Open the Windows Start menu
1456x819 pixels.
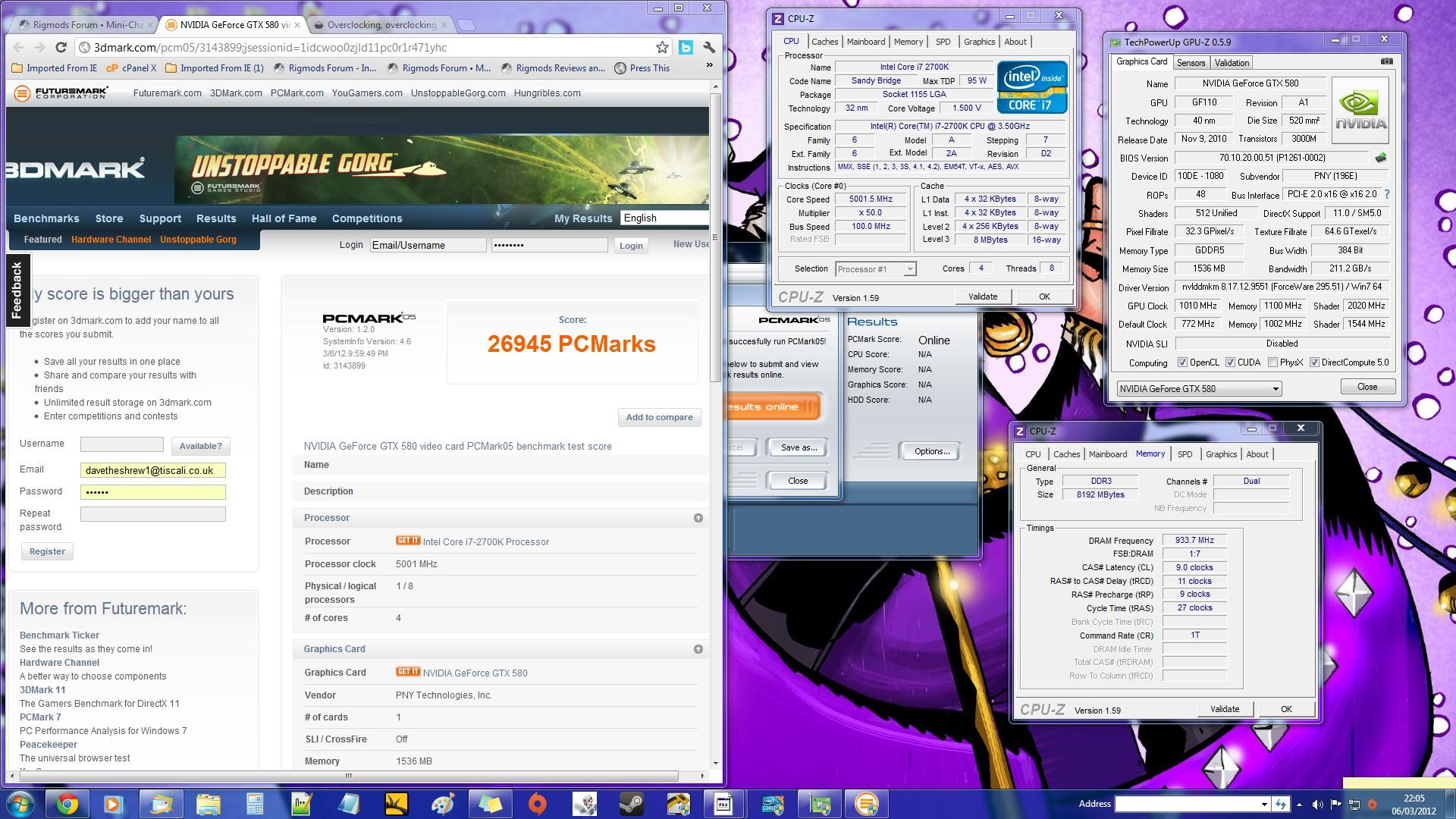pyautogui.click(x=20, y=803)
